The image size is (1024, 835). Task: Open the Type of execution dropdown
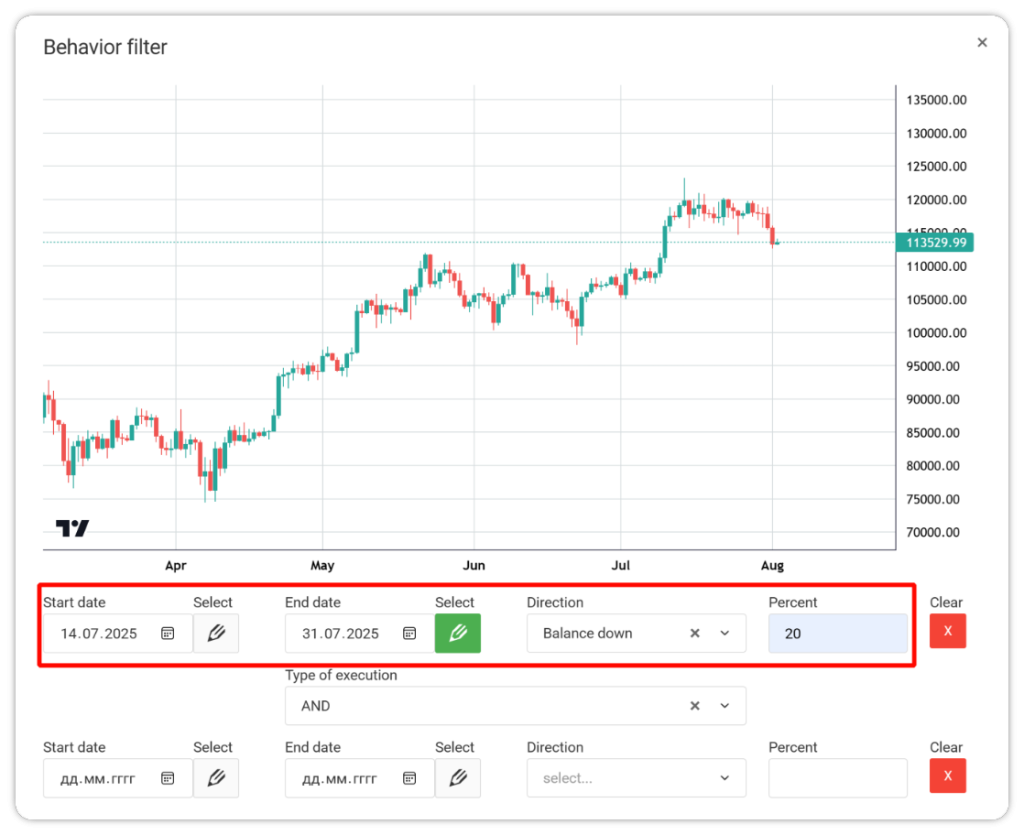click(725, 706)
